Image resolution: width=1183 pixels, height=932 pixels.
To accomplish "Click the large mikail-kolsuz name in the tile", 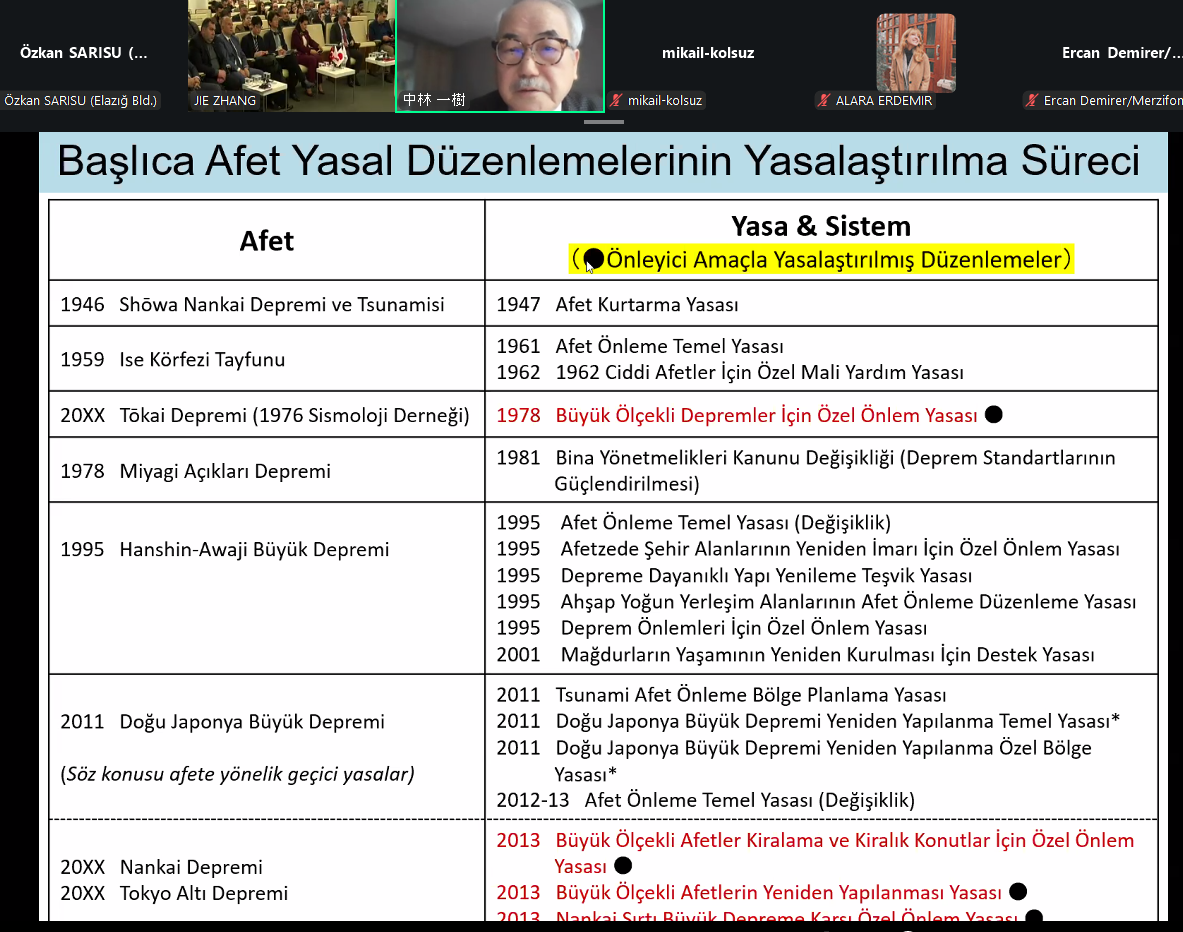I will click(708, 53).
